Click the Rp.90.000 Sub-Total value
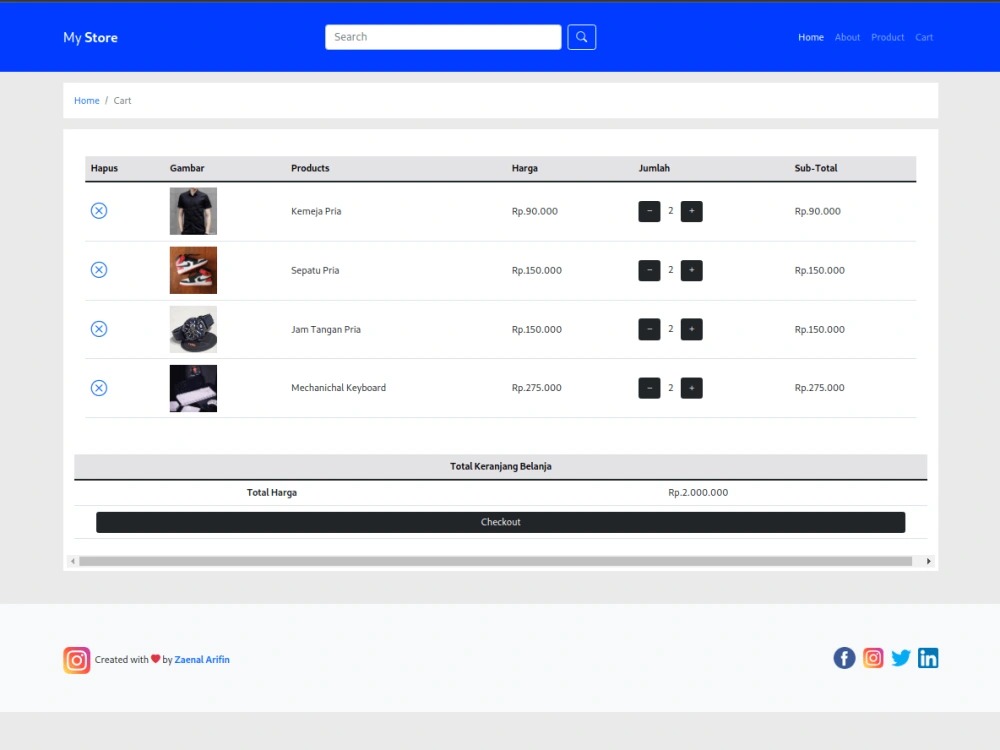 pyautogui.click(x=818, y=211)
